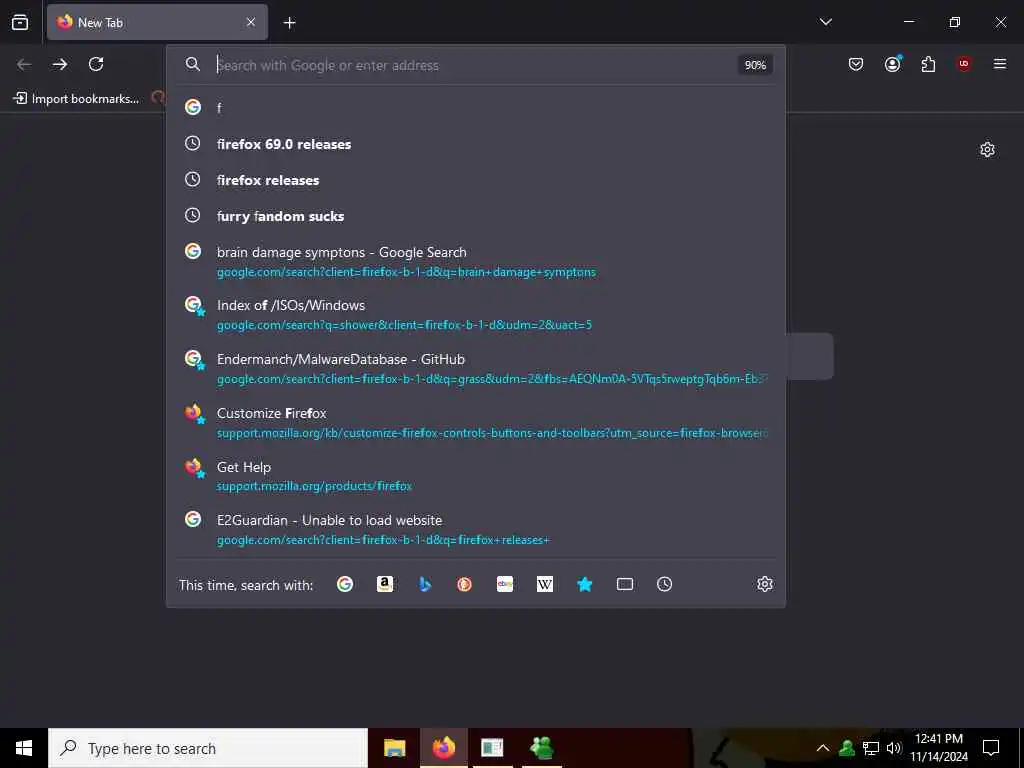Click the address bar search field
This screenshot has height=768, width=1024.
(x=475, y=65)
